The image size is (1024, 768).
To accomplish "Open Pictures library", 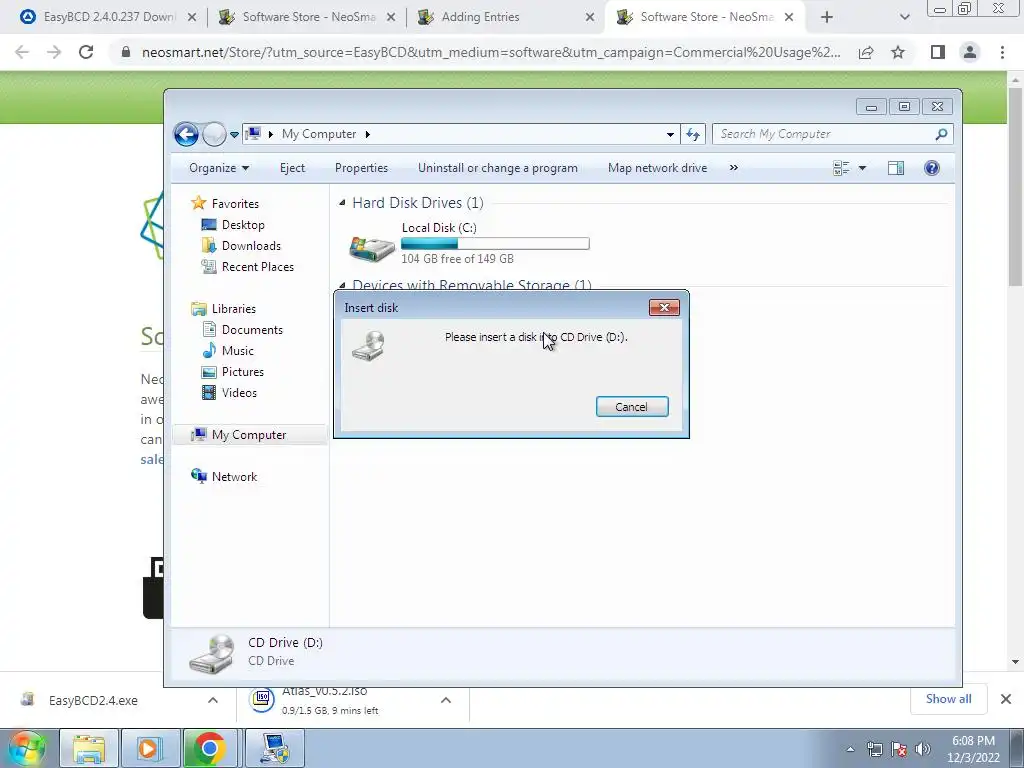I will [x=242, y=372].
